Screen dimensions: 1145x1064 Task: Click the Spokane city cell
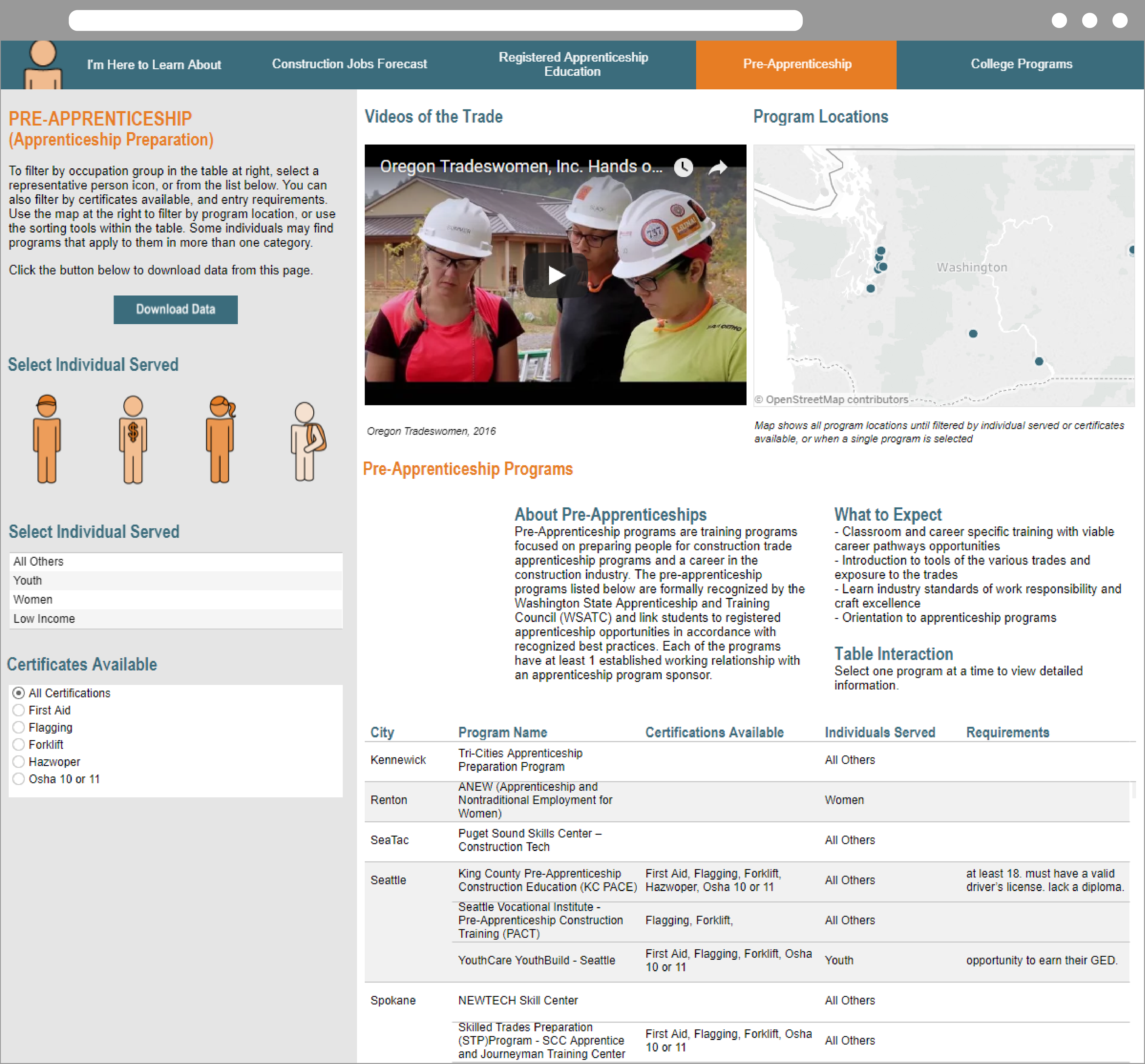393,1001
